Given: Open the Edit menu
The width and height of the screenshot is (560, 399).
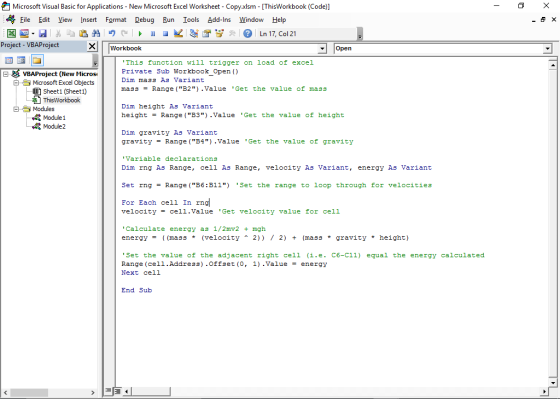Looking at the screenshot, I should point(44,20).
